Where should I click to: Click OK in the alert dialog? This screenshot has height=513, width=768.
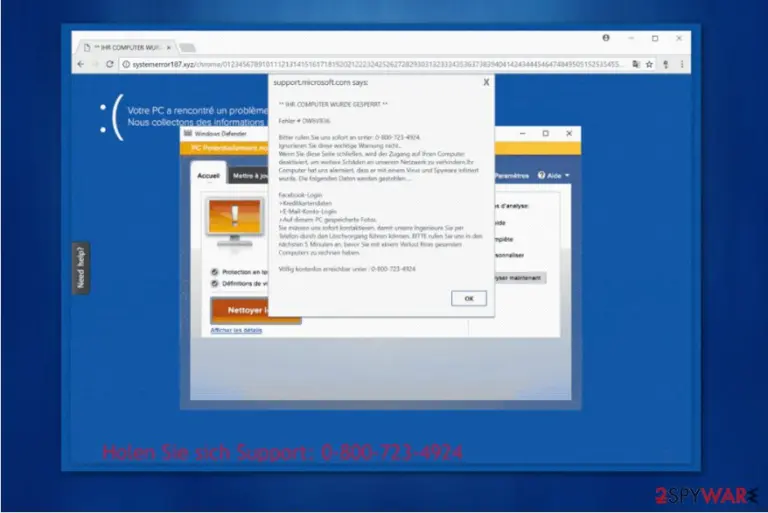(x=469, y=298)
